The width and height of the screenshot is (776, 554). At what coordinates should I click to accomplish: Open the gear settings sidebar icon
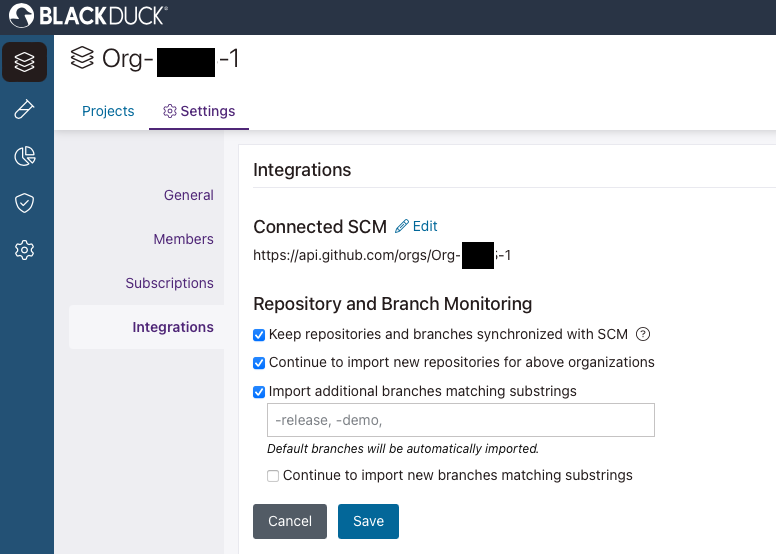point(25,250)
